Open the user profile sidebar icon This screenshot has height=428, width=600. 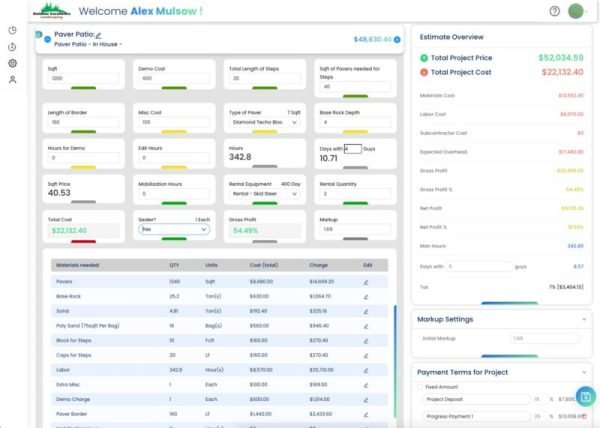[13, 80]
